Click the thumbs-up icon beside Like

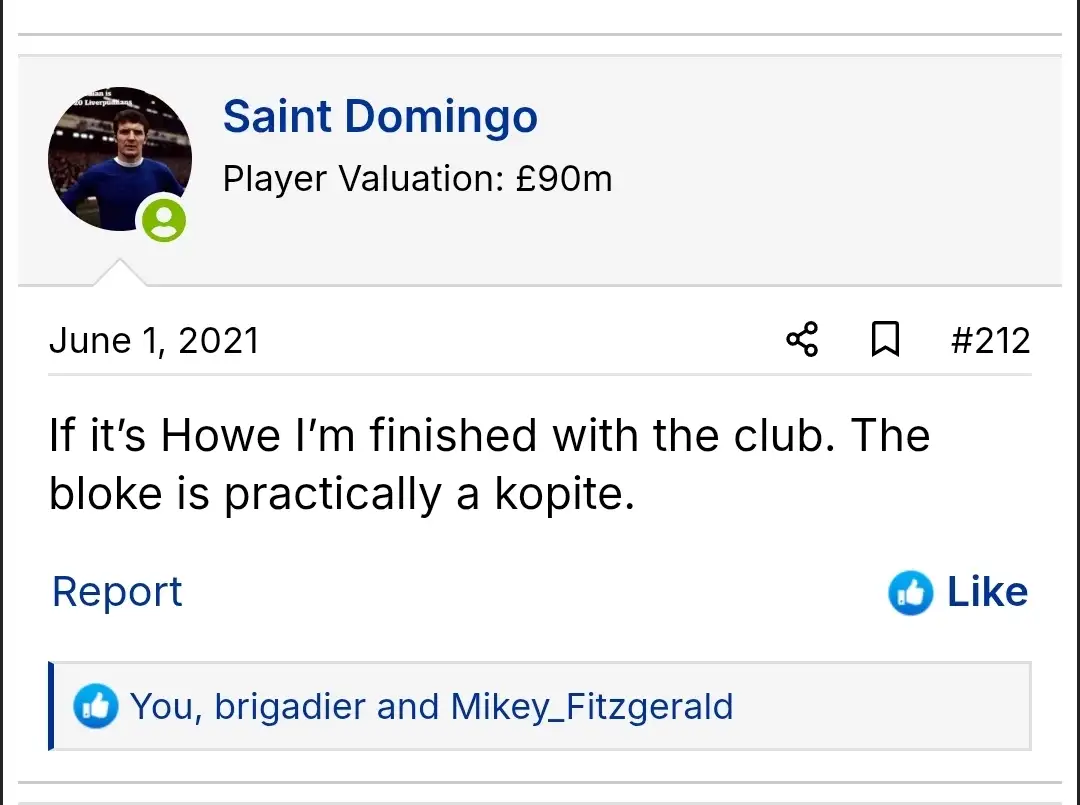click(910, 593)
